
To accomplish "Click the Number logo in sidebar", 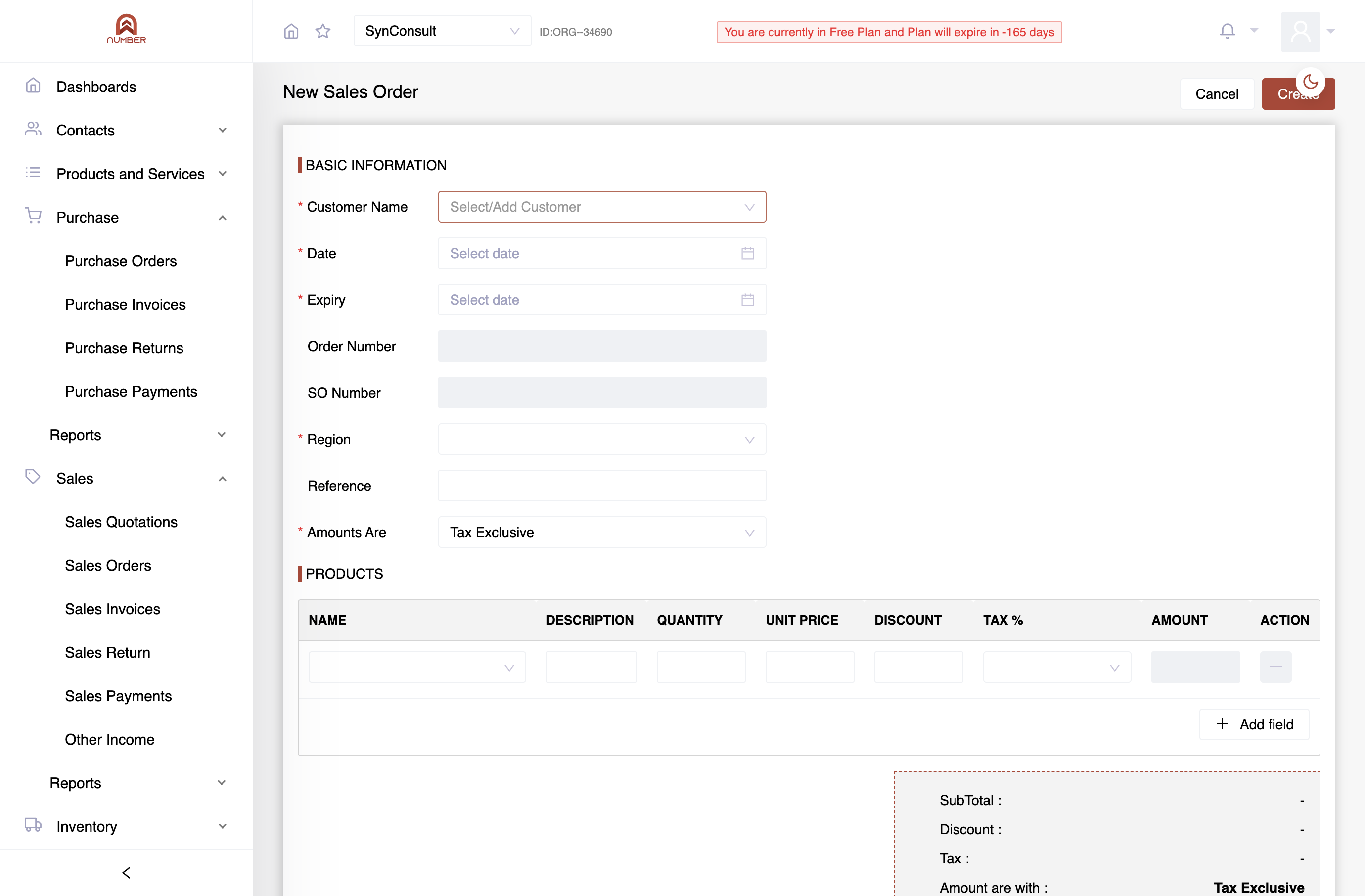I will coord(126,29).
